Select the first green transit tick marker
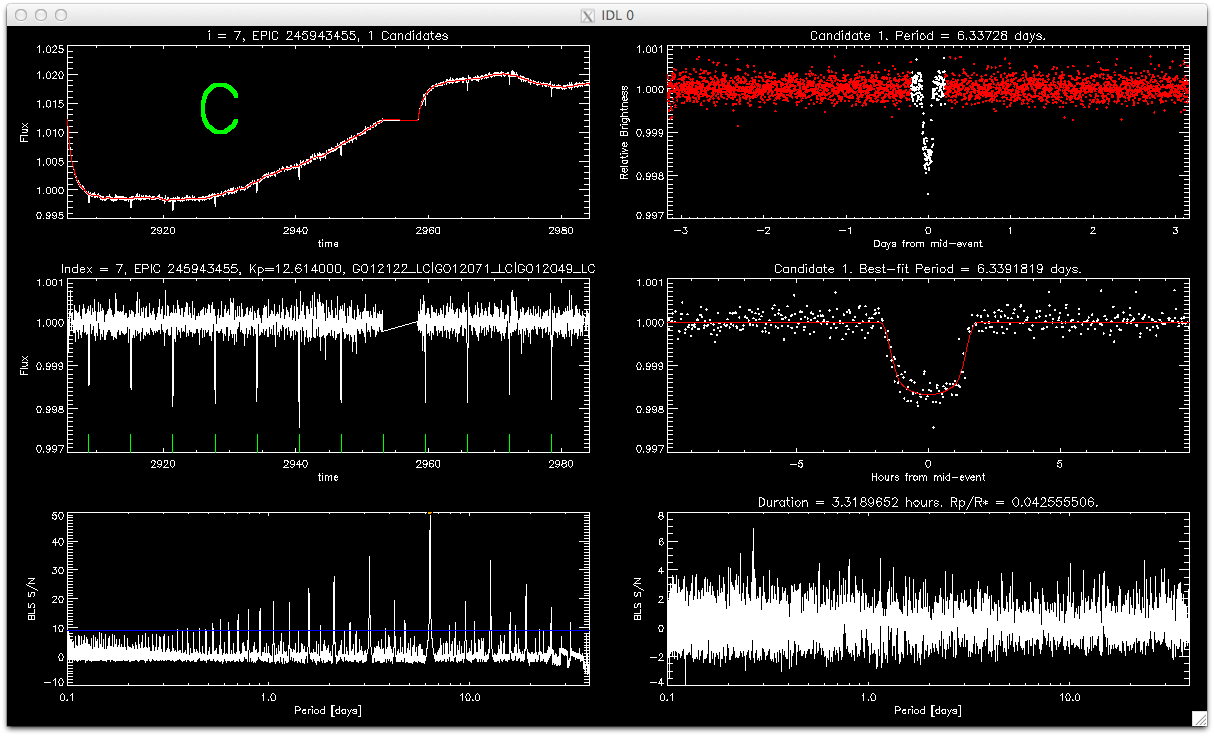Screen dimensions: 1214x736 coord(89,442)
